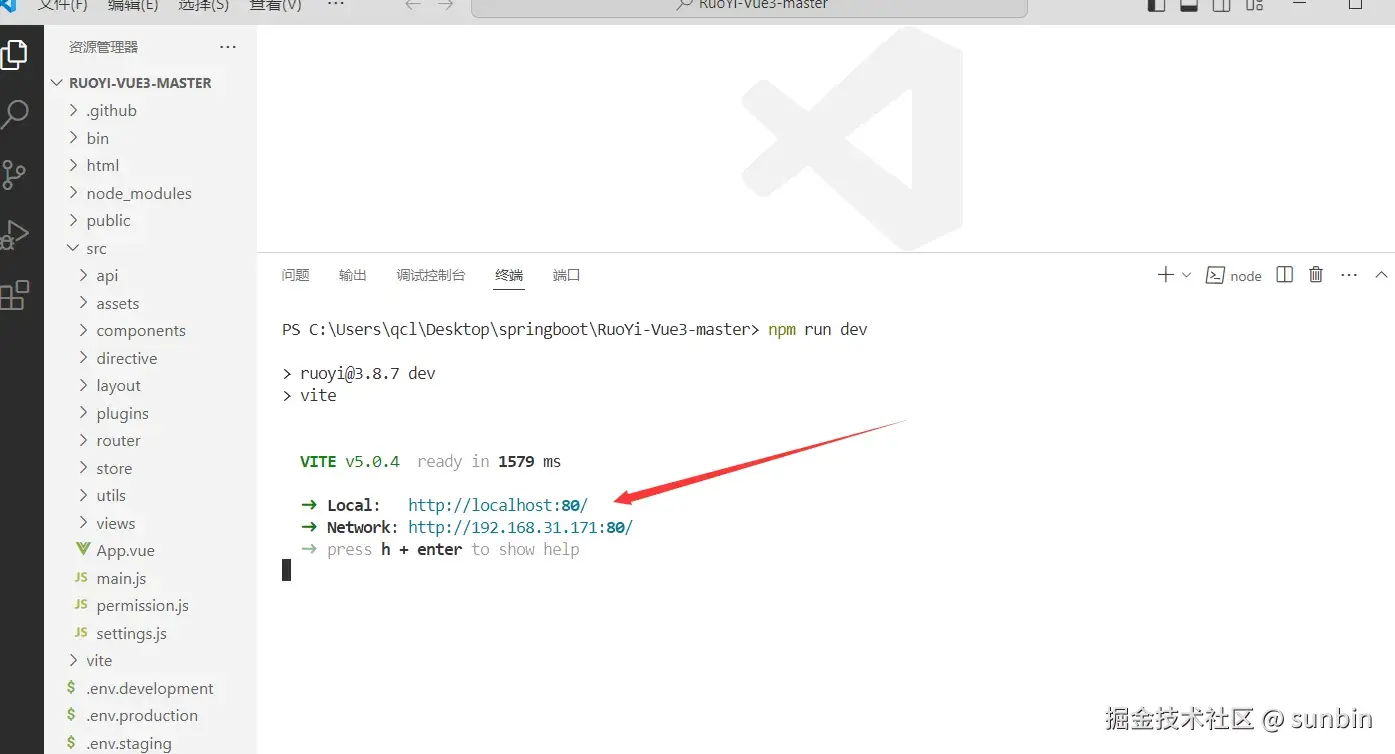
Task: Create a new terminal with plus icon
Action: click(1165, 275)
